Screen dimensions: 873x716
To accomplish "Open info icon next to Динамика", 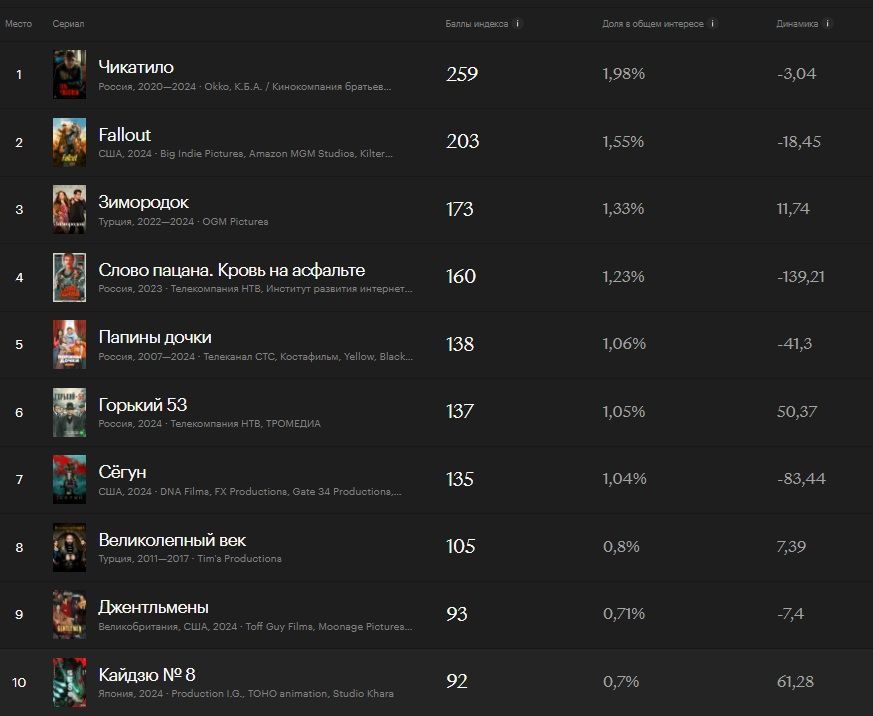I will pos(827,23).
